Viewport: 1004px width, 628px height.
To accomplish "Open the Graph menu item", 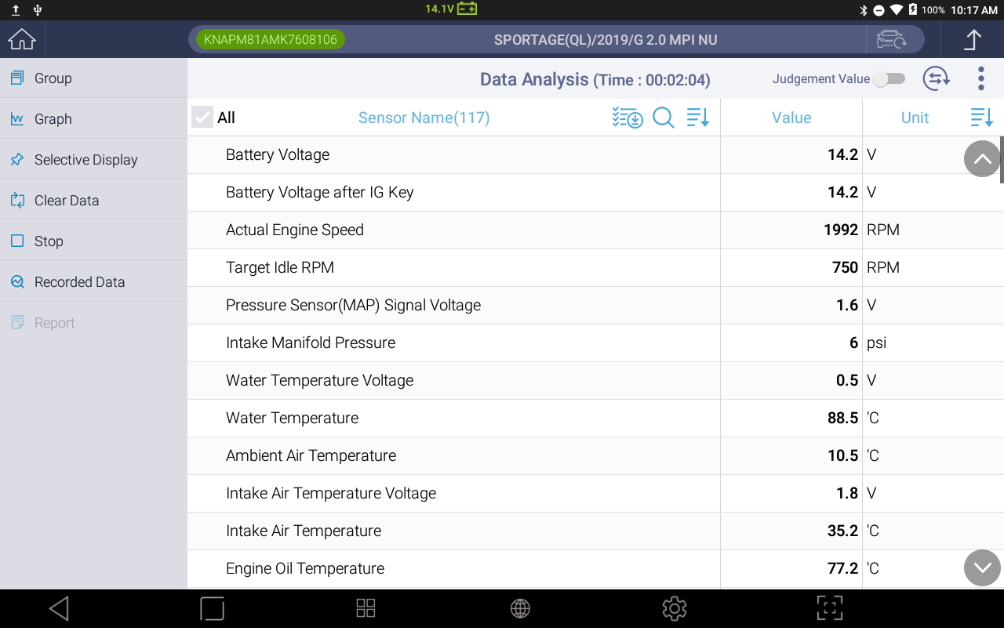I will coord(93,118).
